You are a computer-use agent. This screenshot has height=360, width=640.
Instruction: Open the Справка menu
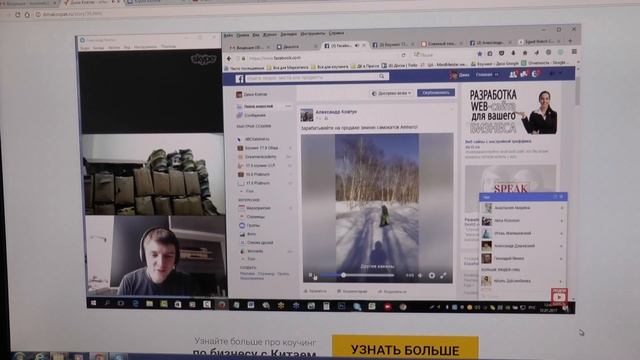click(336, 33)
